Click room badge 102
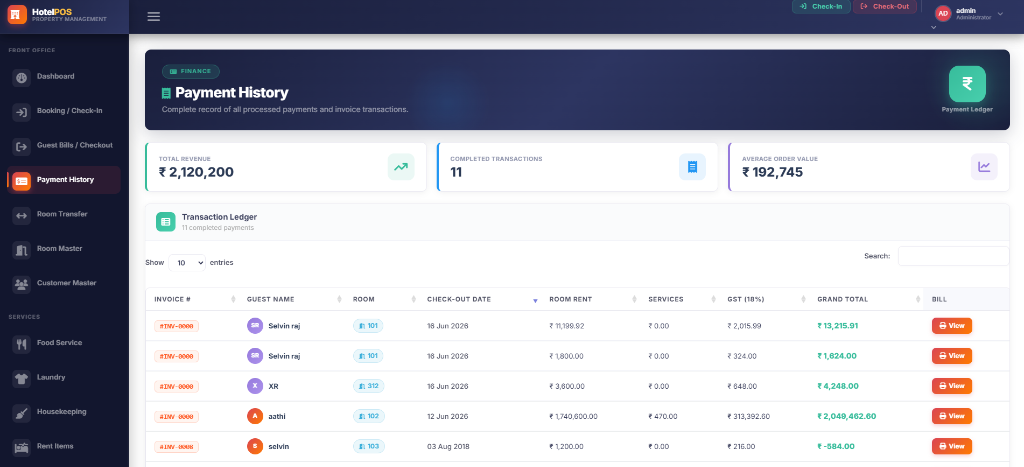 tap(369, 416)
